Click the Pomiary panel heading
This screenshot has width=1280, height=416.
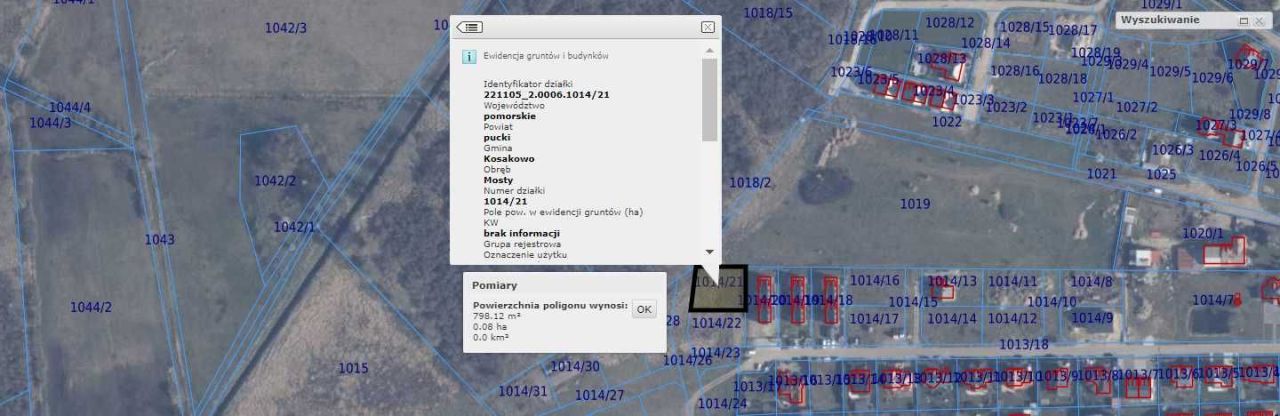[x=494, y=285]
